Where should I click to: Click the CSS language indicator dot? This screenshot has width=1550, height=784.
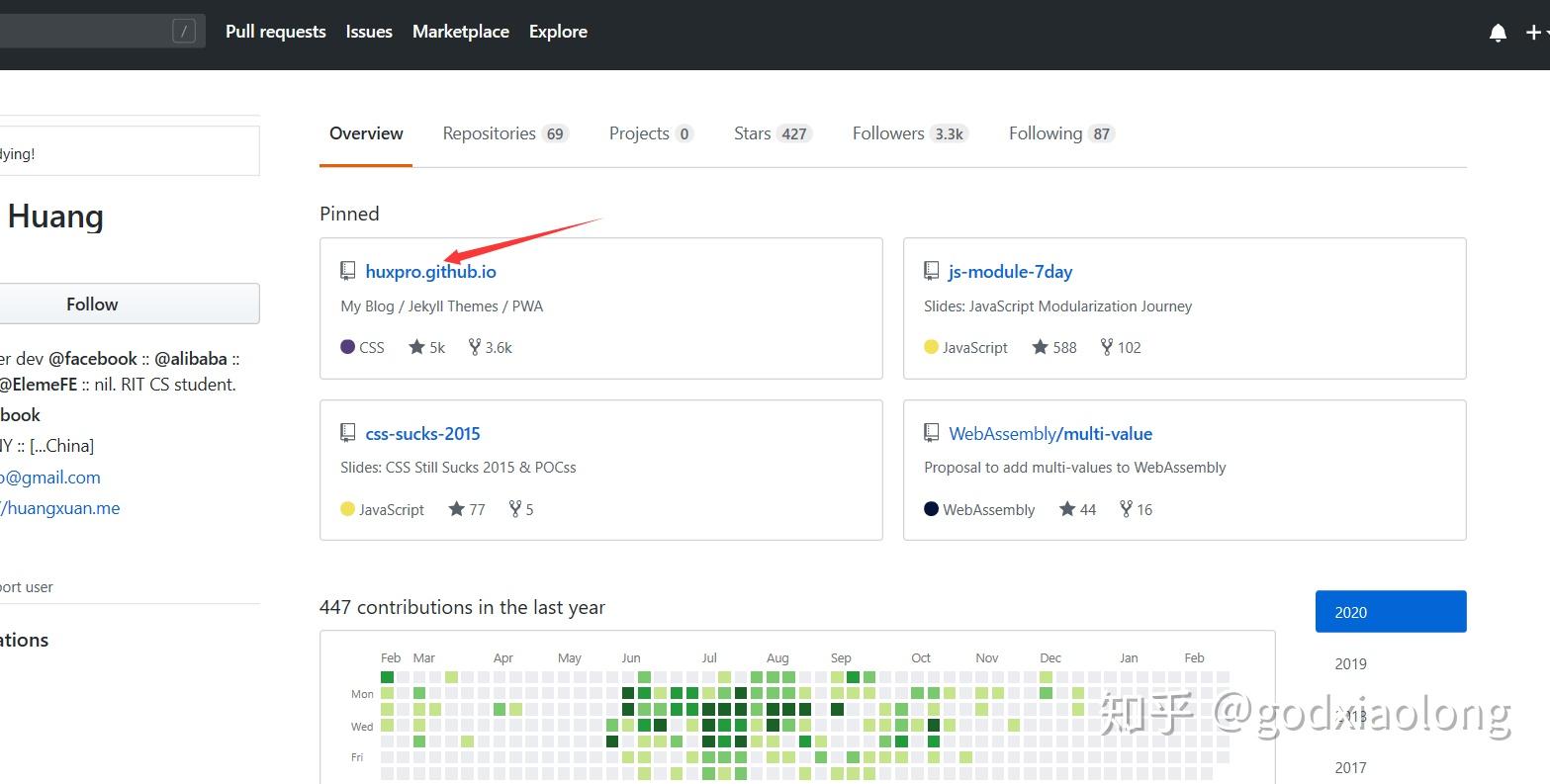pos(347,346)
